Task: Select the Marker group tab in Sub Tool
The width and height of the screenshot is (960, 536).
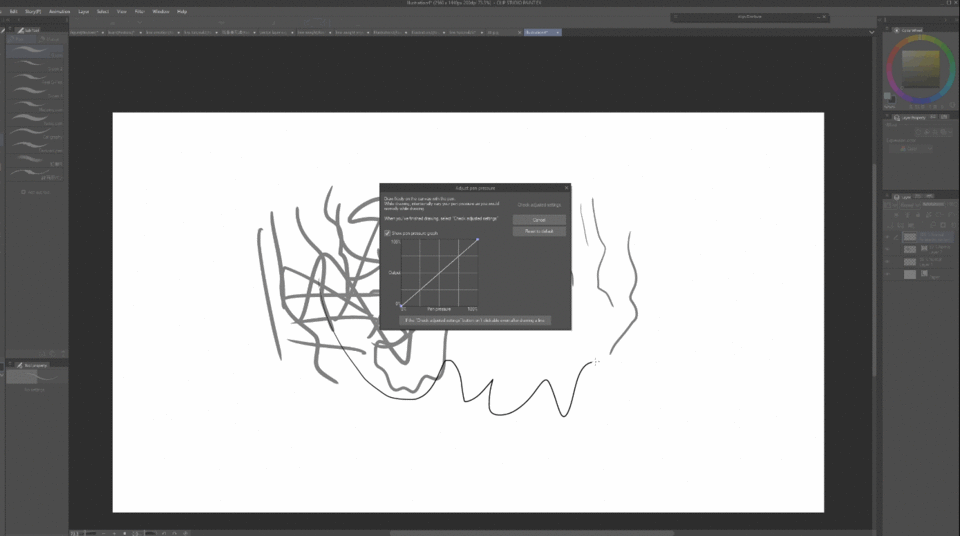Action: [x=49, y=39]
